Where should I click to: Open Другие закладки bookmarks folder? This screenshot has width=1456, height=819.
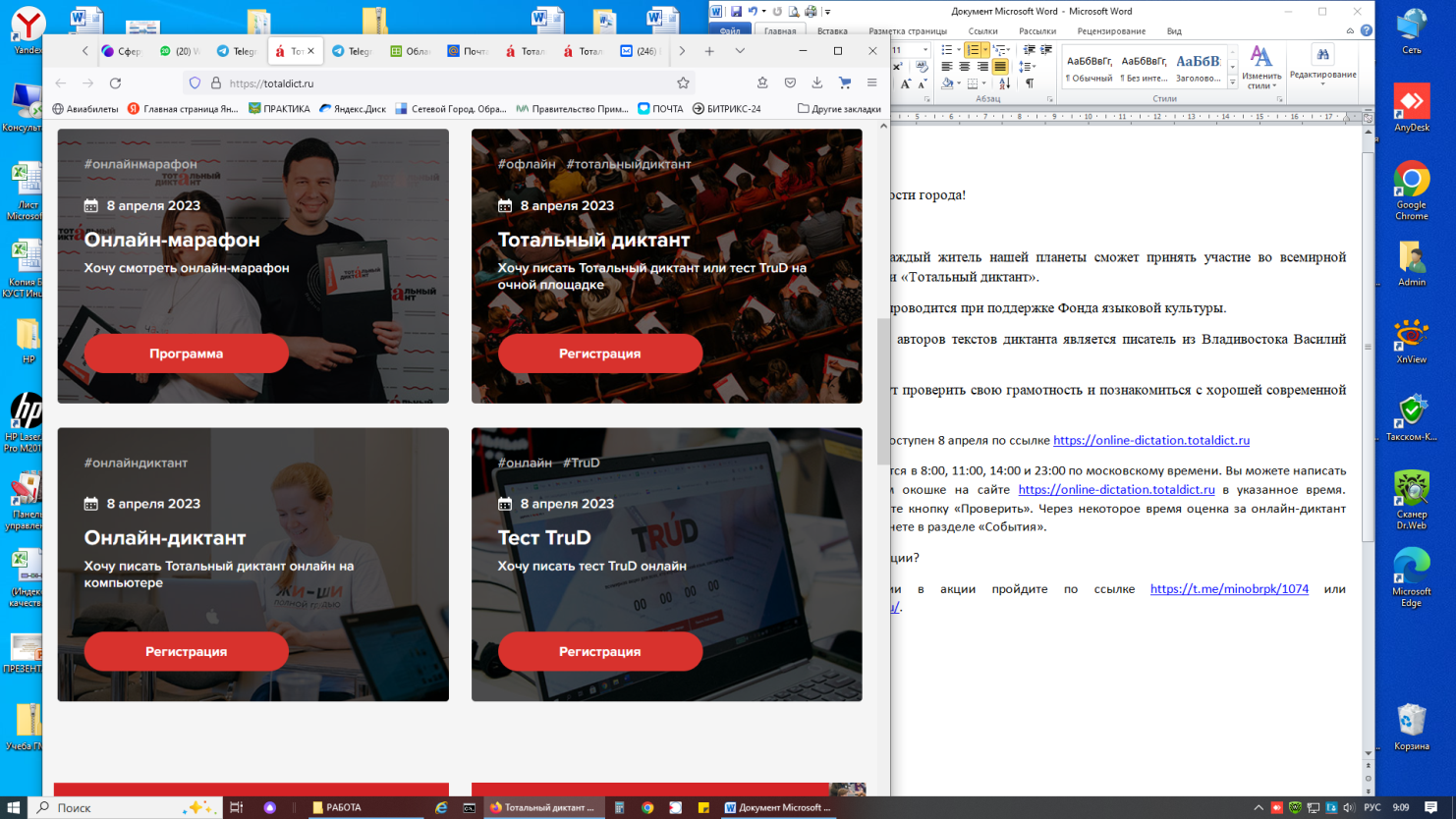[839, 109]
